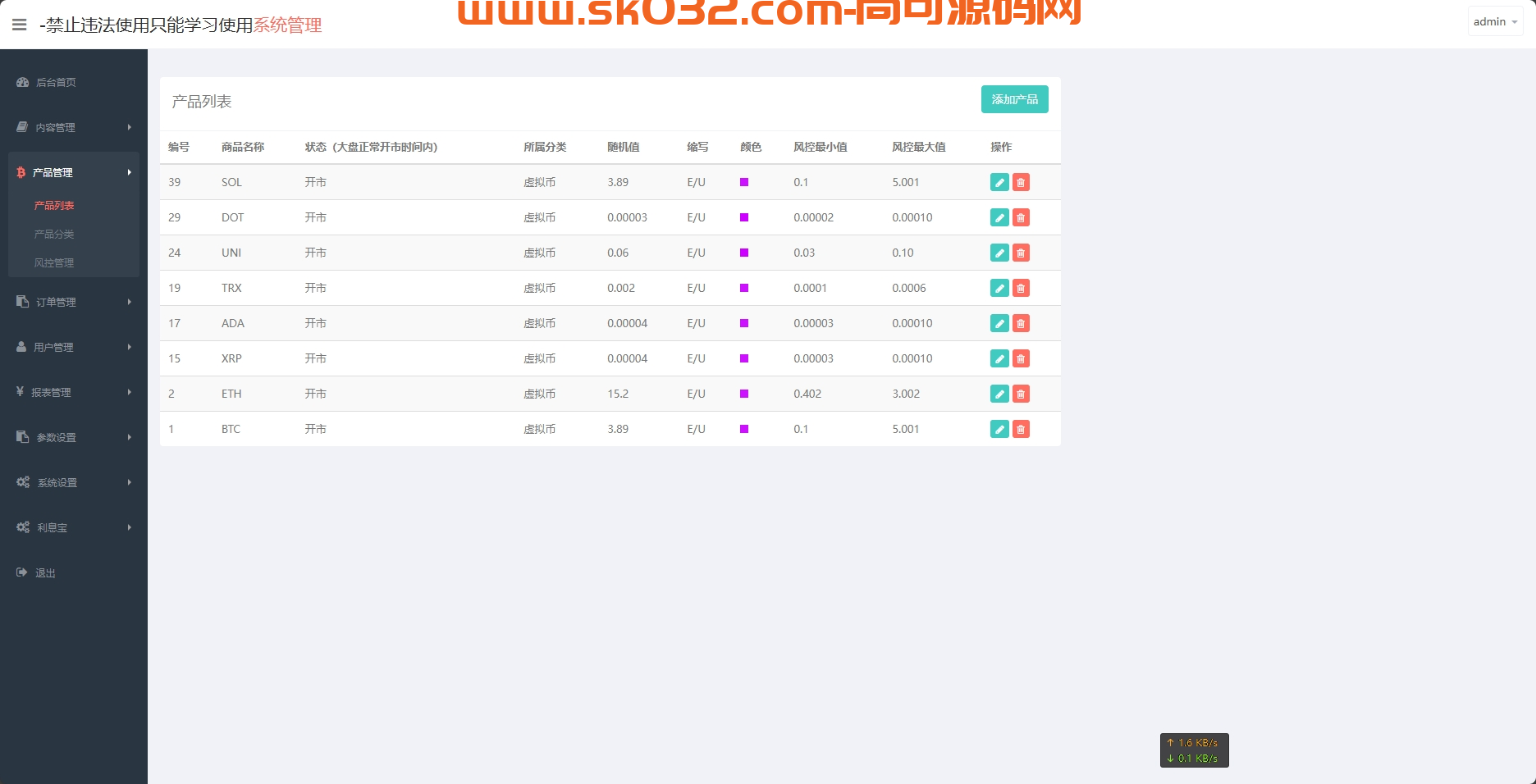Click the 0.402 minimum value cell
This screenshot has height=784, width=1536.
(807, 394)
